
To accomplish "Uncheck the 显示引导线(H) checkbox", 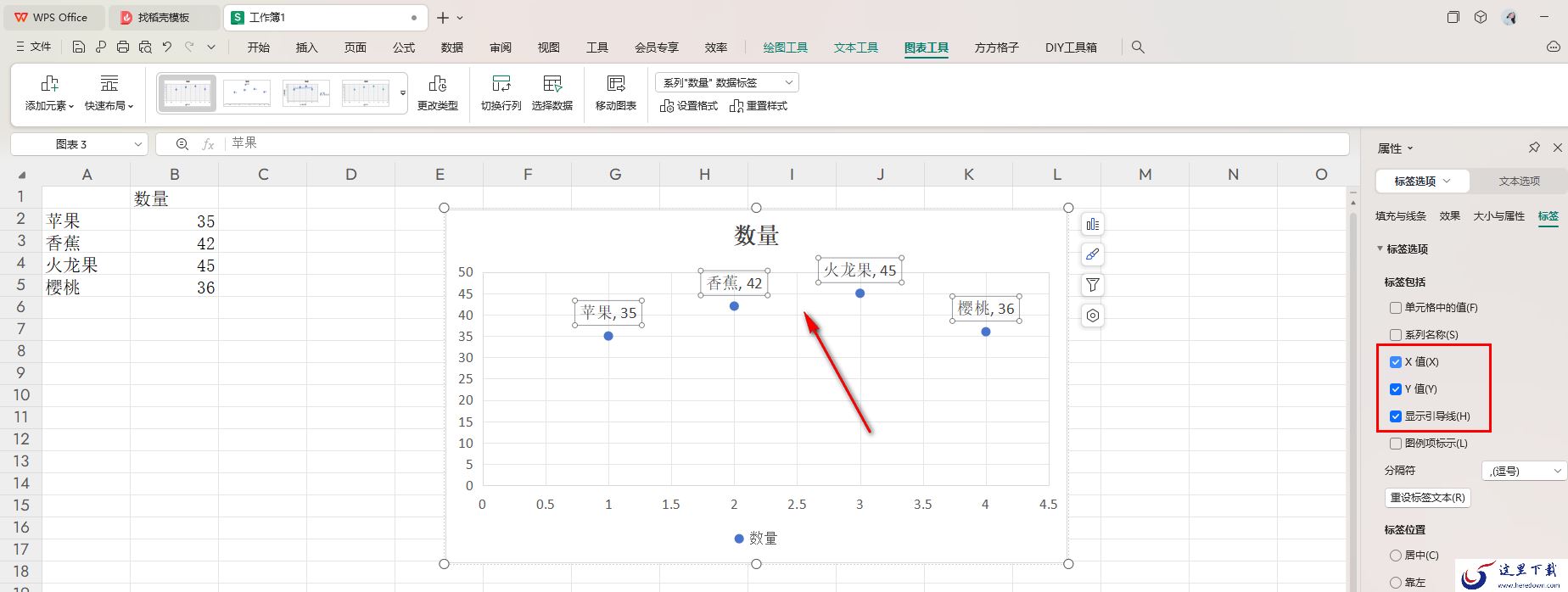I will click(1396, 416).
